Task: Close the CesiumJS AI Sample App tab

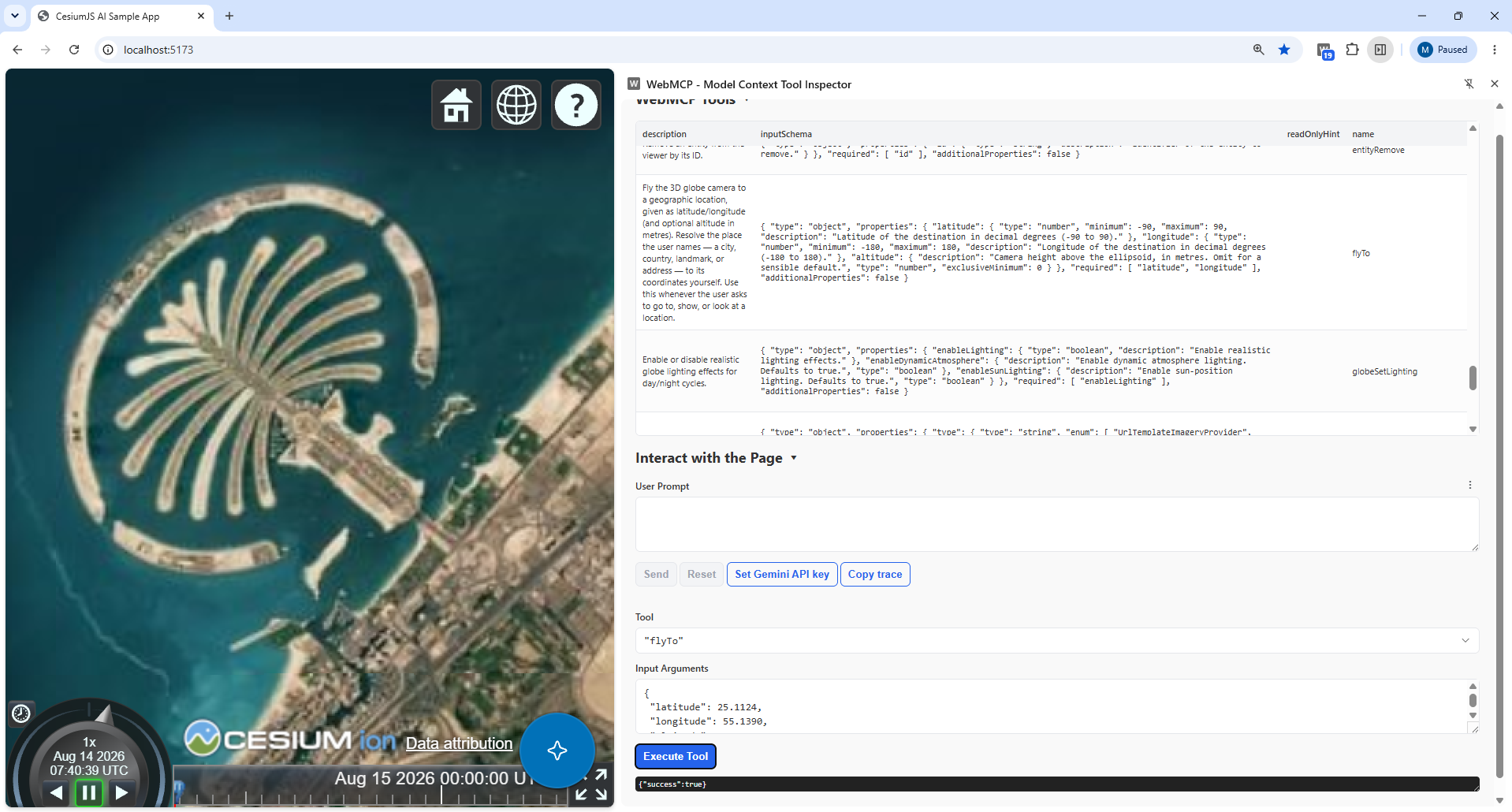Action: (201, 16)
